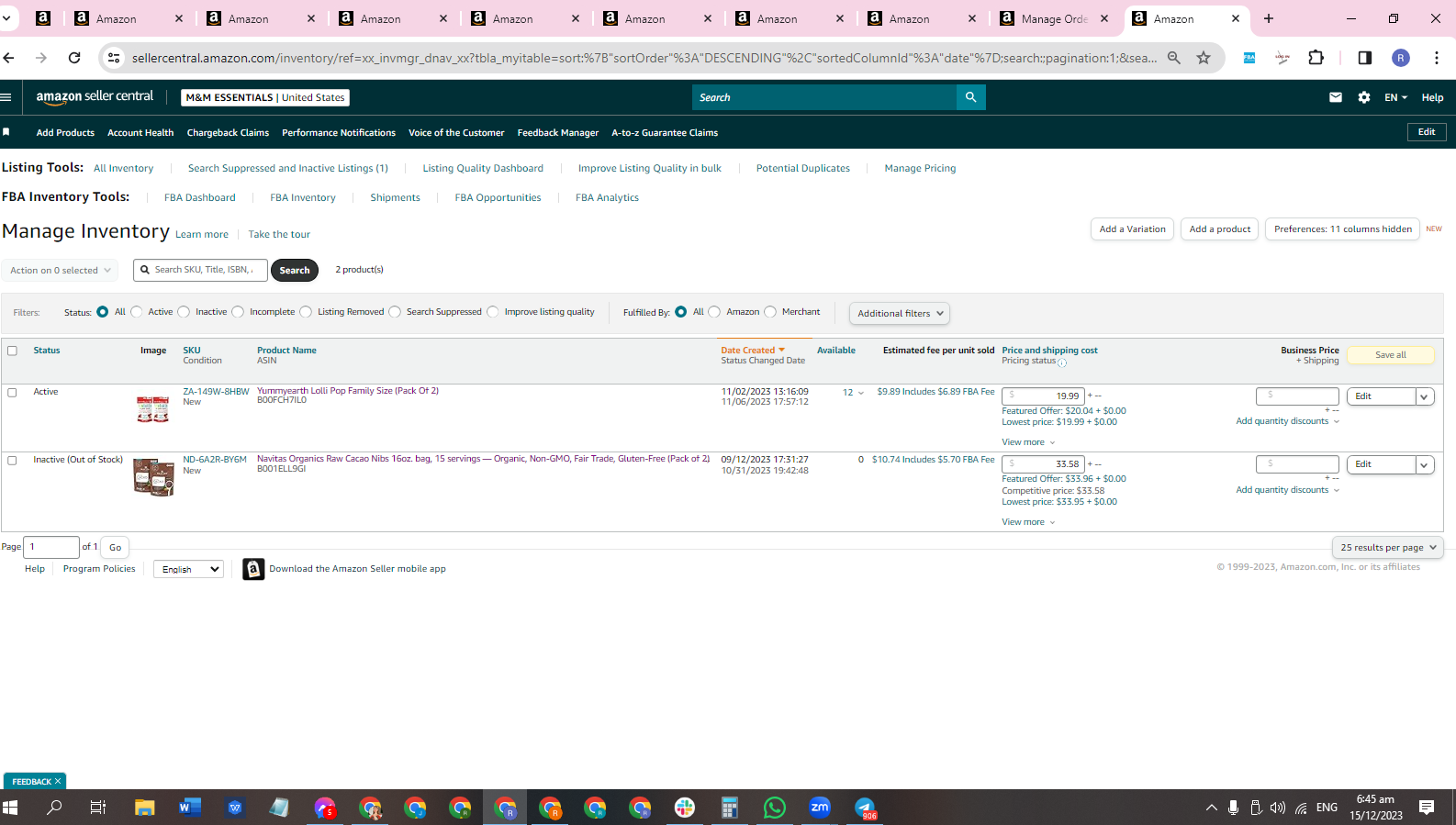Open Feedback Manager in the navigation bar
1456x825 pixels.
pos(557,133)
